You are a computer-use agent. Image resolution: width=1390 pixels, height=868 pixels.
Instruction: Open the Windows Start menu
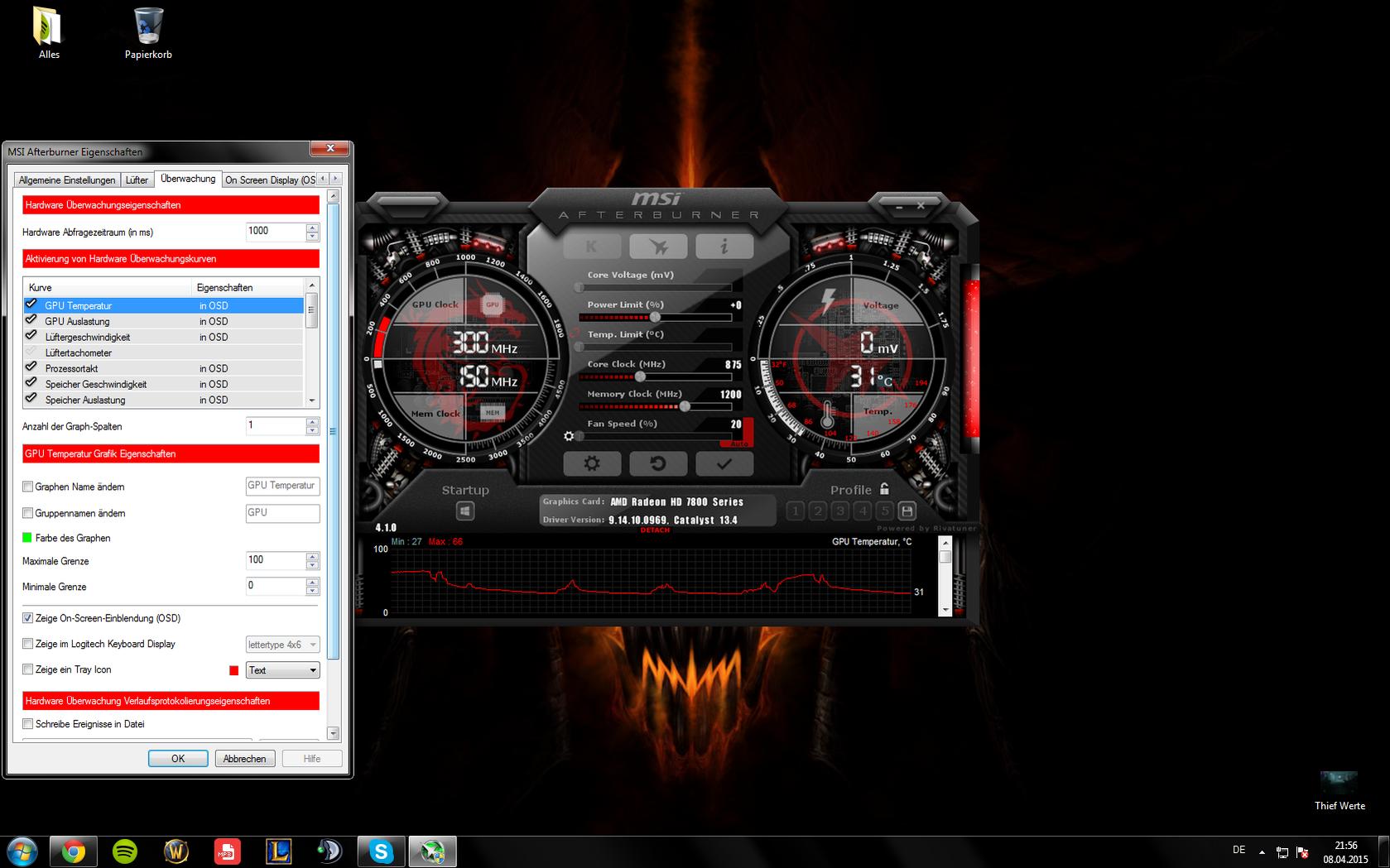tap(22, 851)
